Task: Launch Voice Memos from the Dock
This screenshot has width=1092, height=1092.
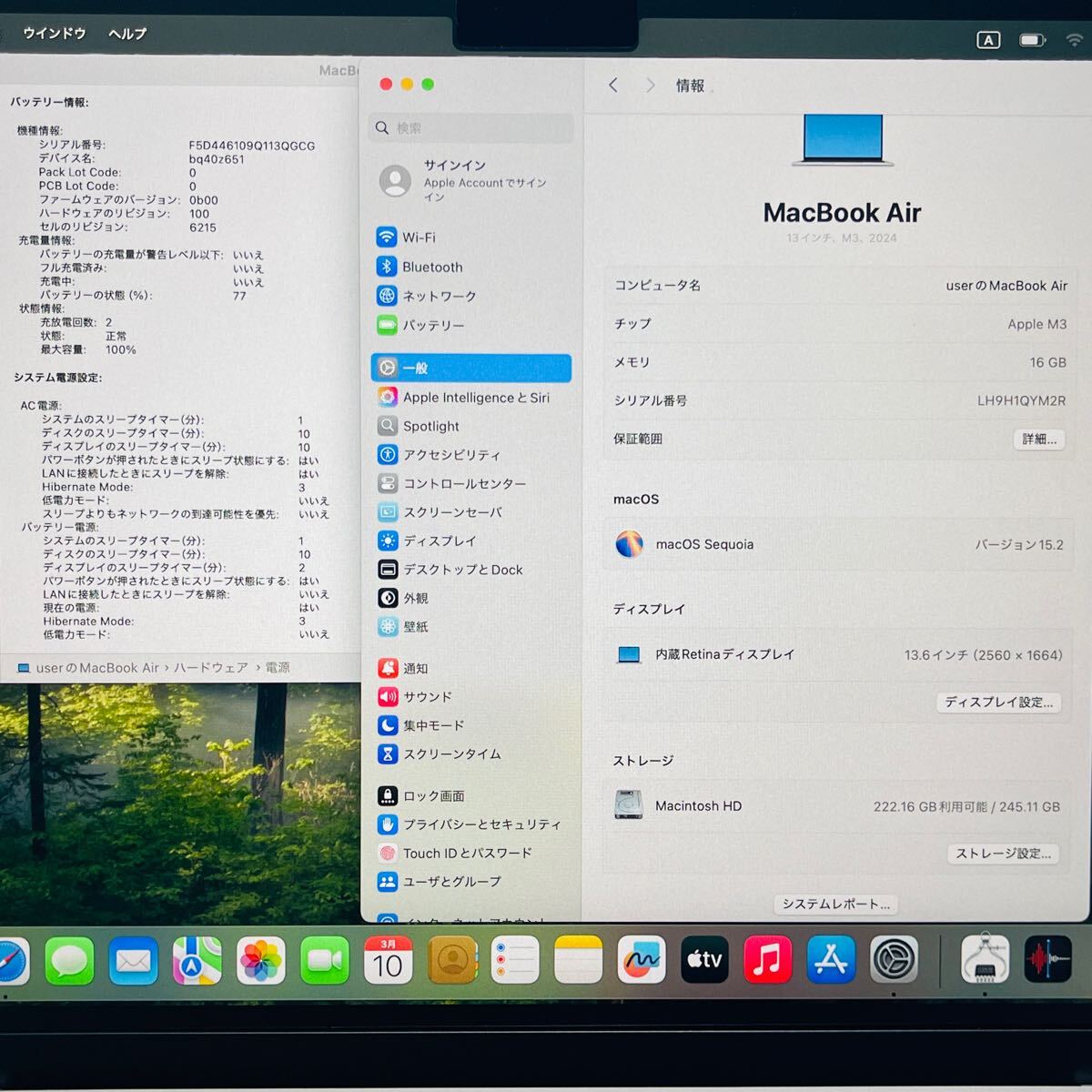Action: click(1048, 960)
